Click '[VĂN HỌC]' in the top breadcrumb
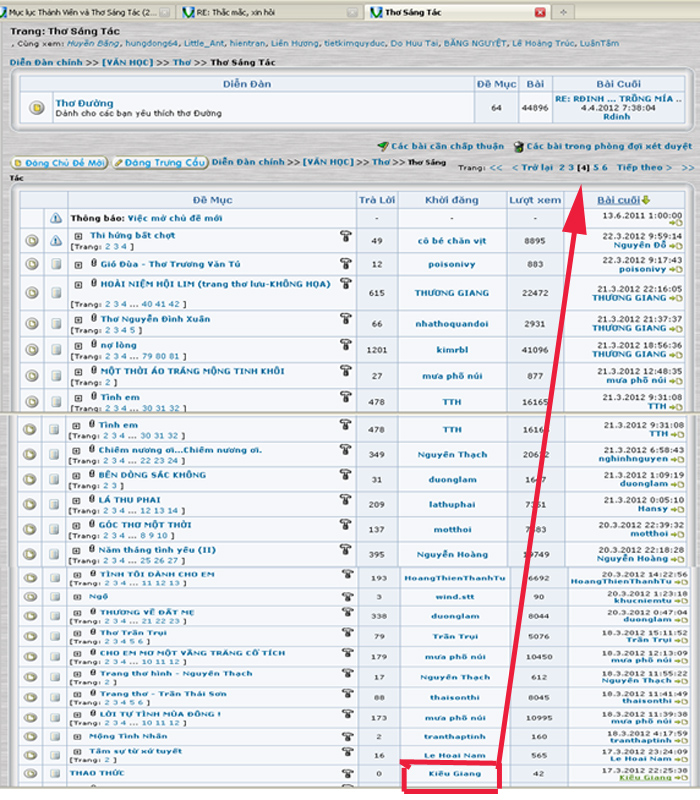 click(x=128, y=62)
